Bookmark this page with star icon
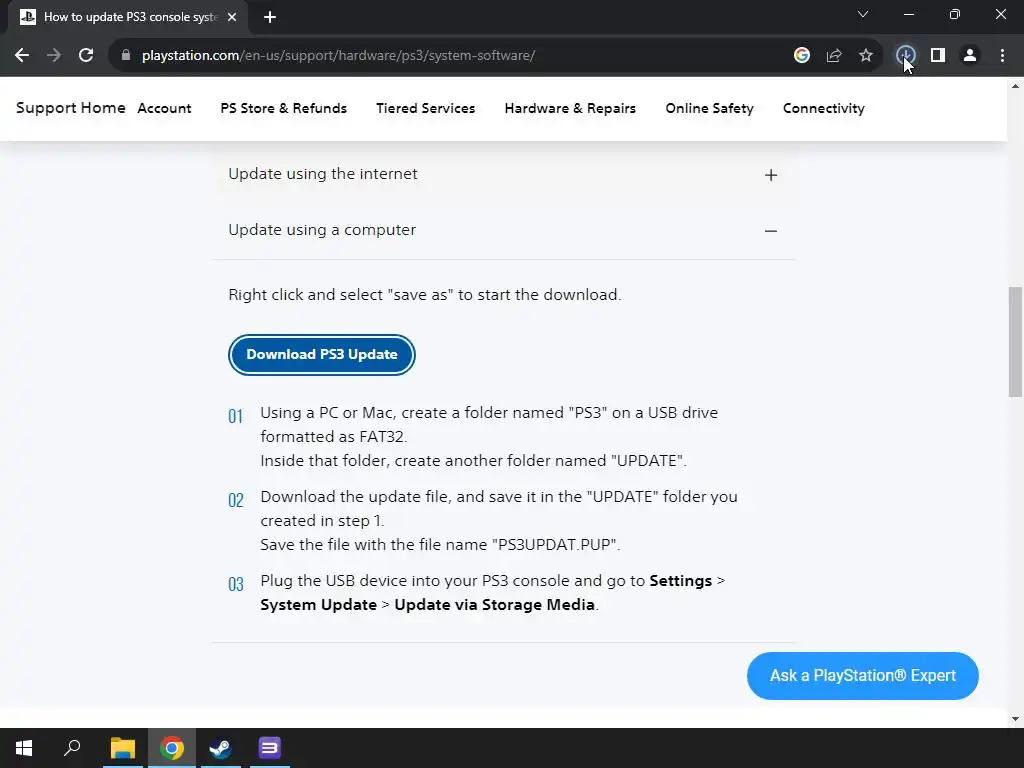1024x768 pixels. 866,56
